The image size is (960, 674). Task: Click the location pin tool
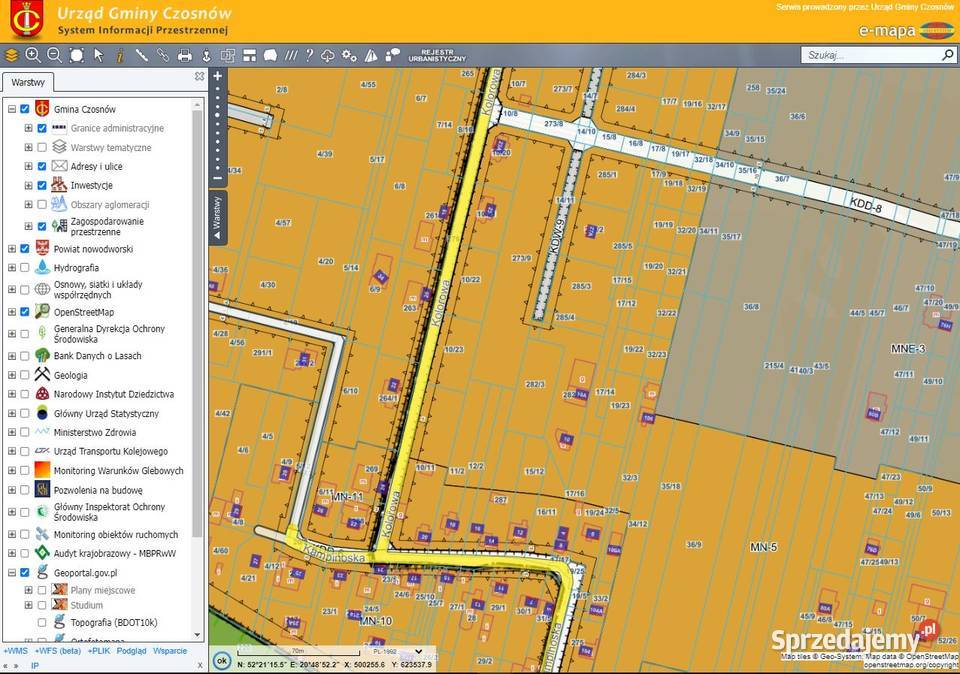coord(206,56)
